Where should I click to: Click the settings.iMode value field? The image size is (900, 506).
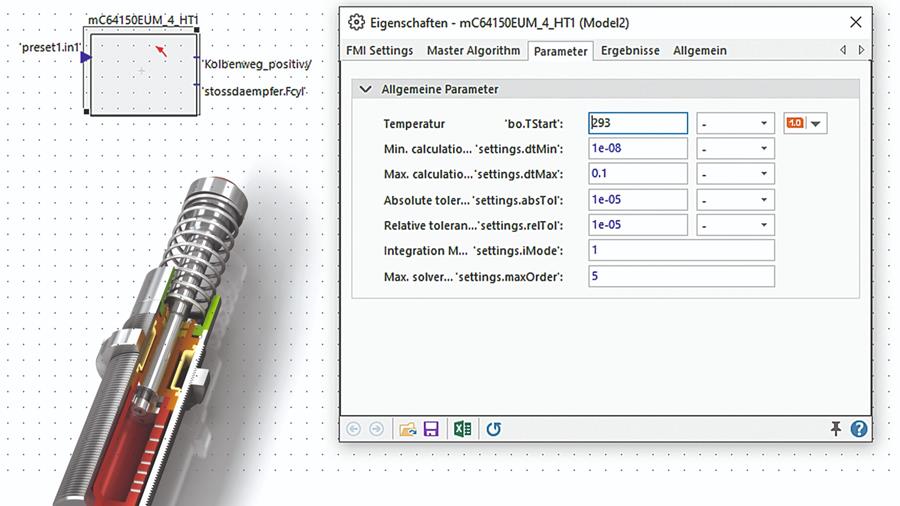[681, 251]
